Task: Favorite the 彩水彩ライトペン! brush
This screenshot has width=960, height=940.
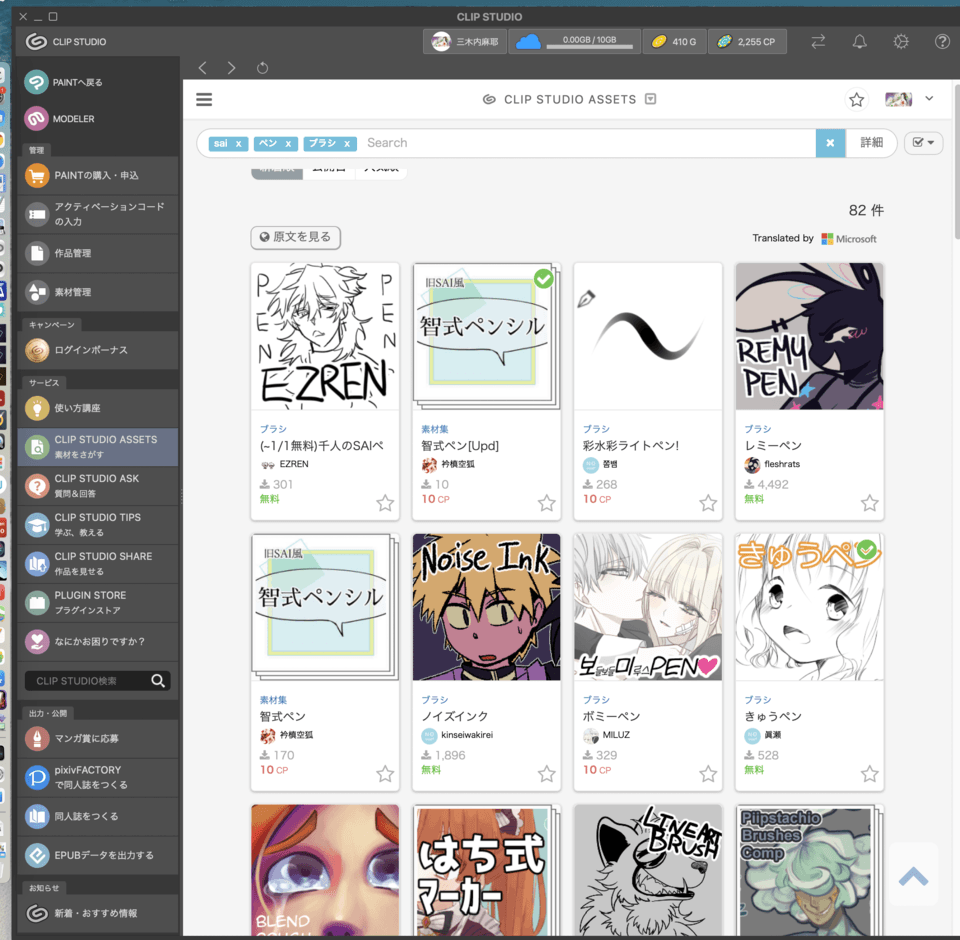Action: point(708,503)
